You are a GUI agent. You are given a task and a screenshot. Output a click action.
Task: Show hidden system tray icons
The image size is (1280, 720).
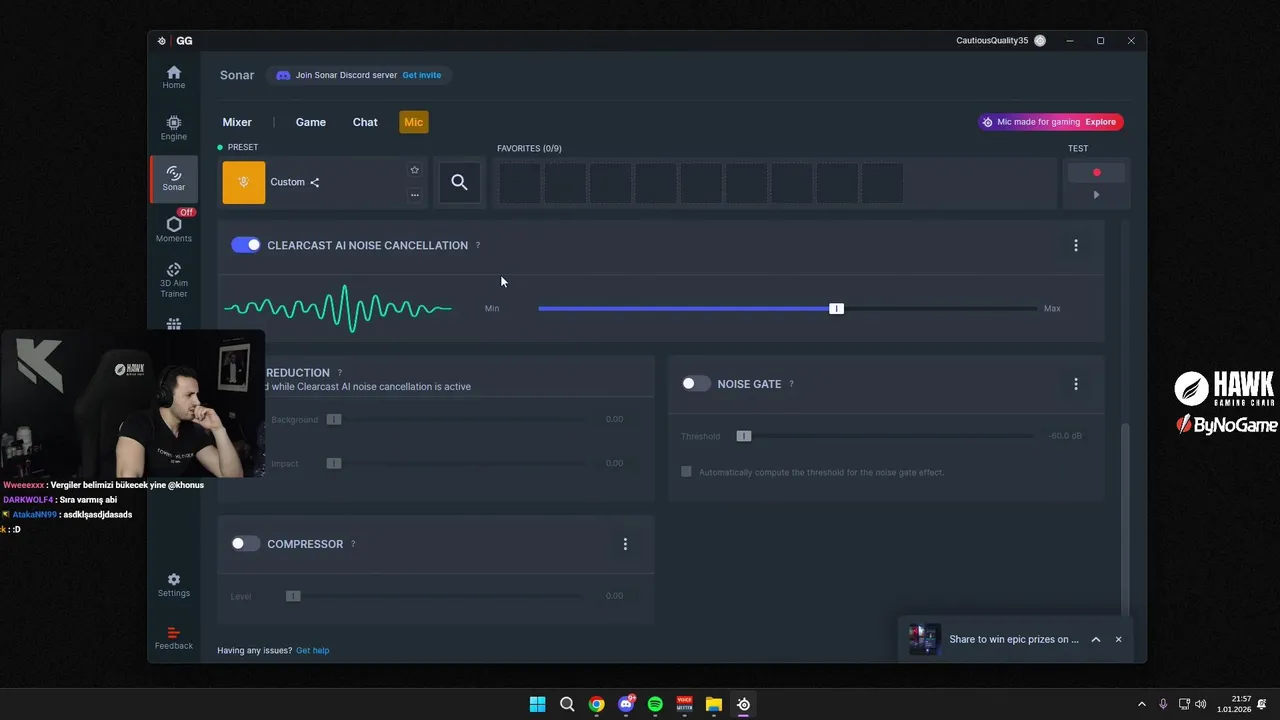click(x=1141, y=704)
